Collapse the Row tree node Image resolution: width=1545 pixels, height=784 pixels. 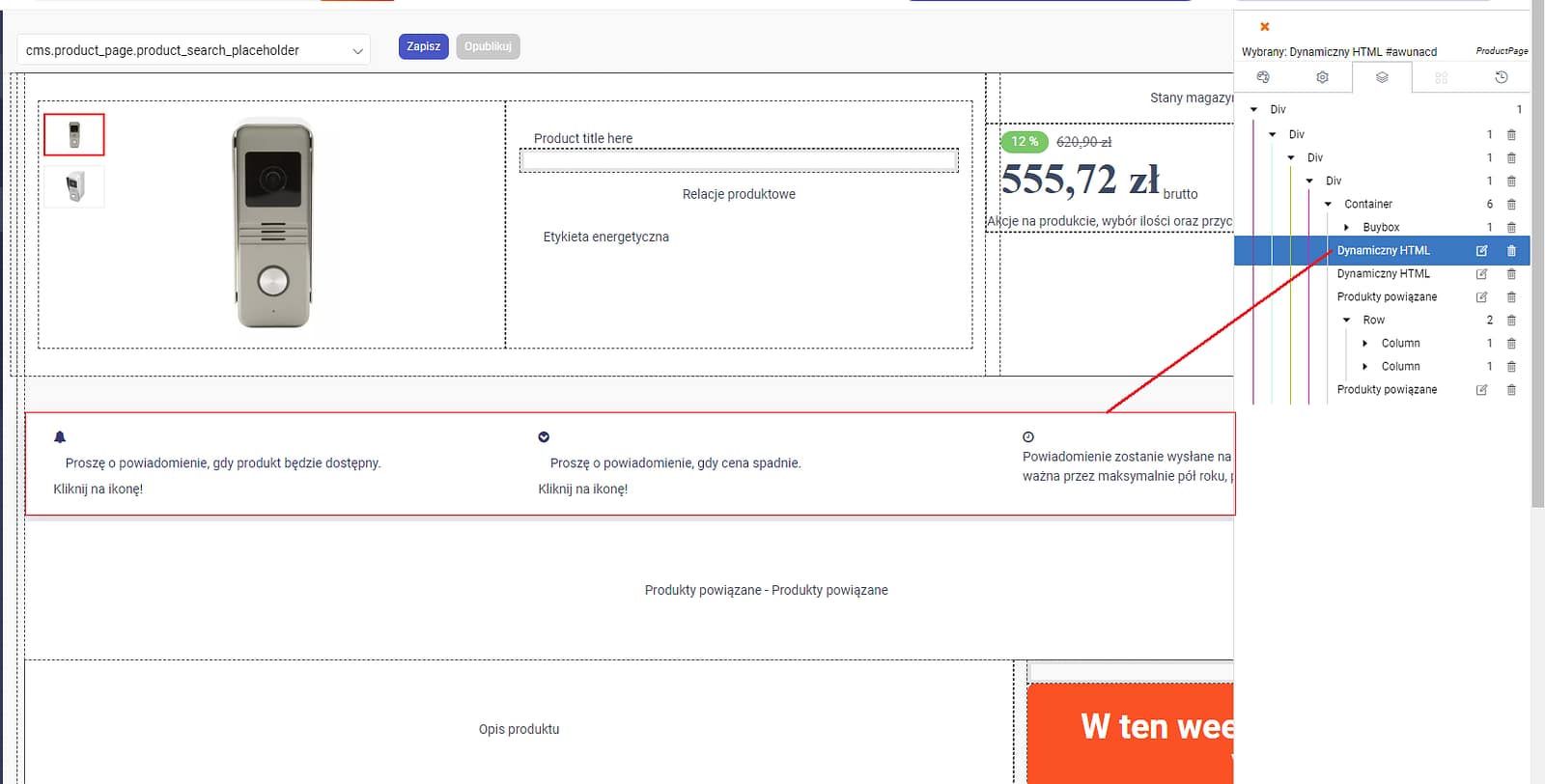pyautogui.click(x=1347, y=321)
